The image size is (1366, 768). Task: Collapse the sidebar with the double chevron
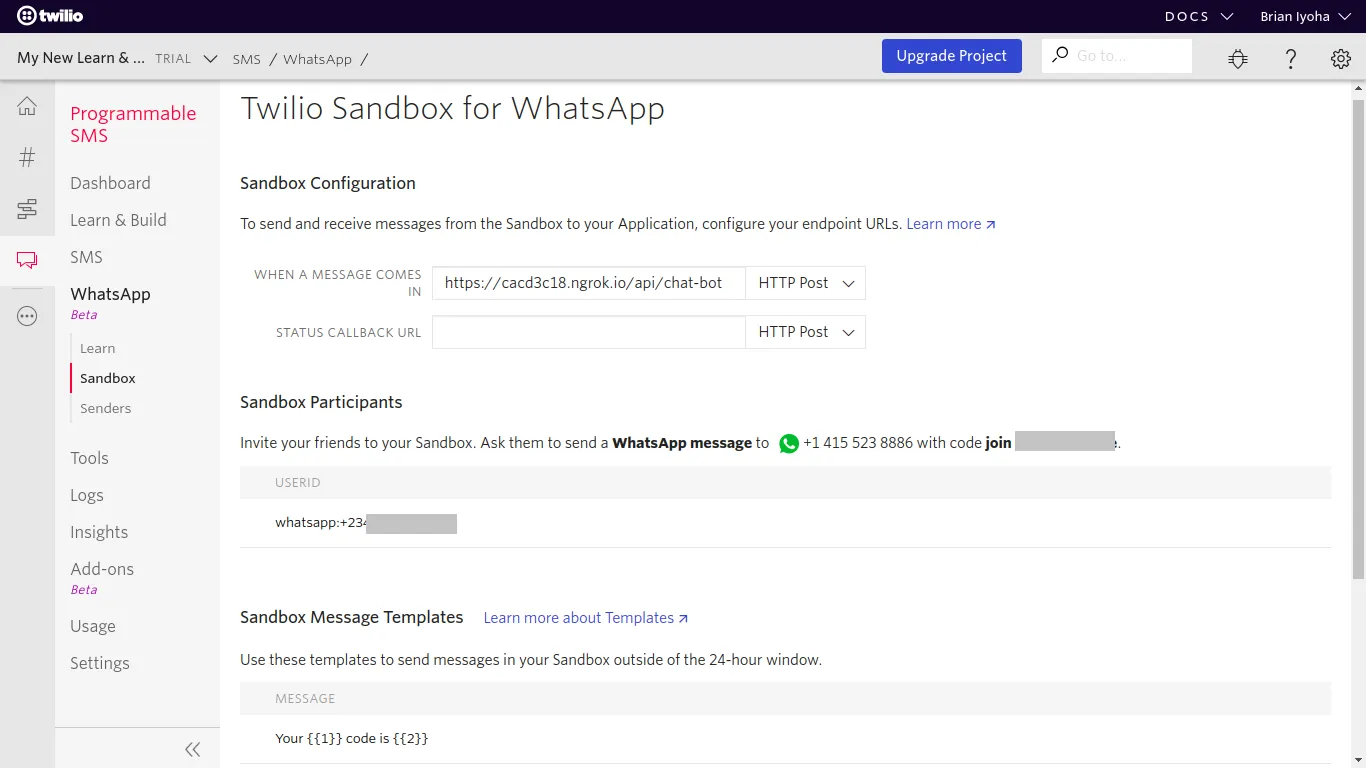[x=192, y=748]
